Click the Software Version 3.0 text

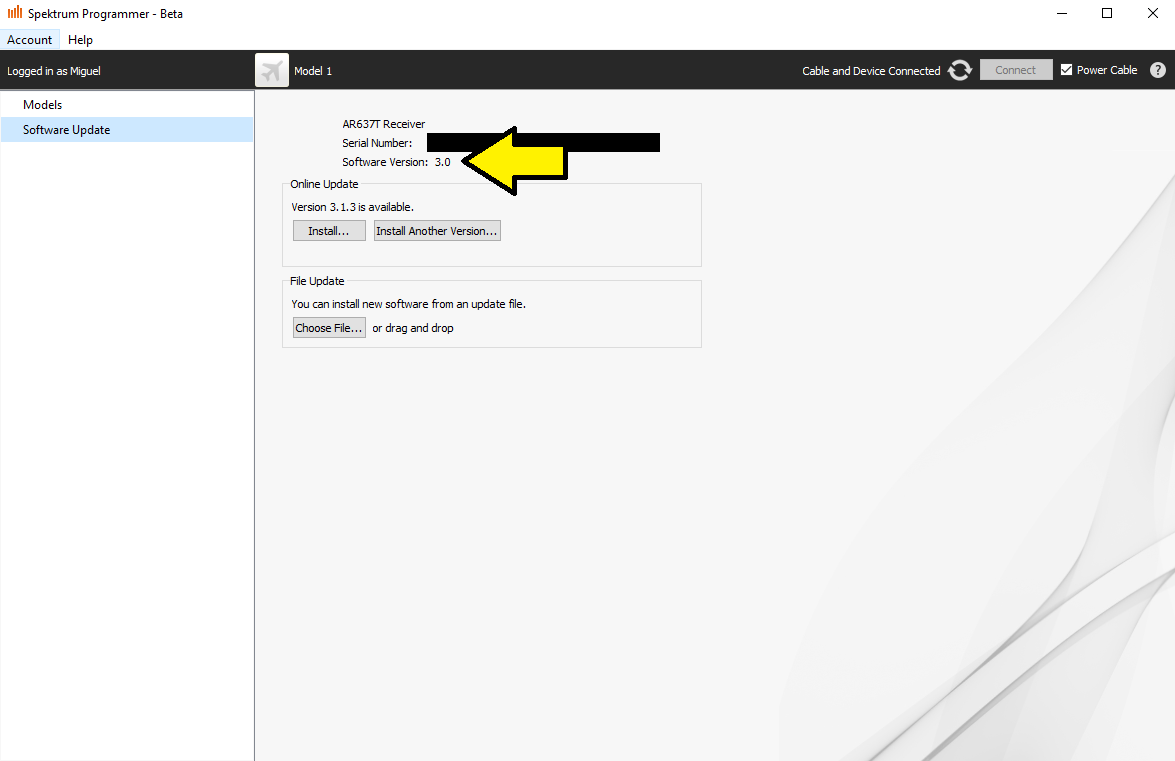[396, 162]
